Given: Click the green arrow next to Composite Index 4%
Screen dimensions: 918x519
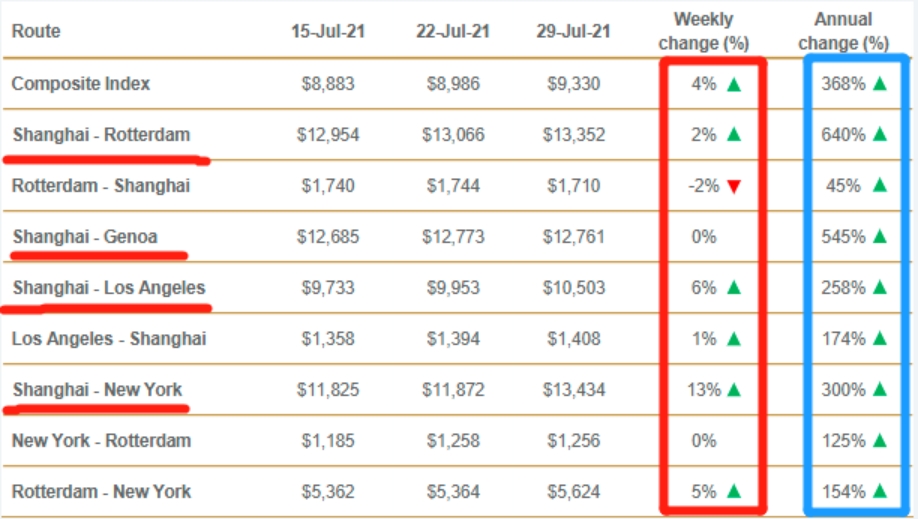Looking at the screenshot, I should click(735, 84).
